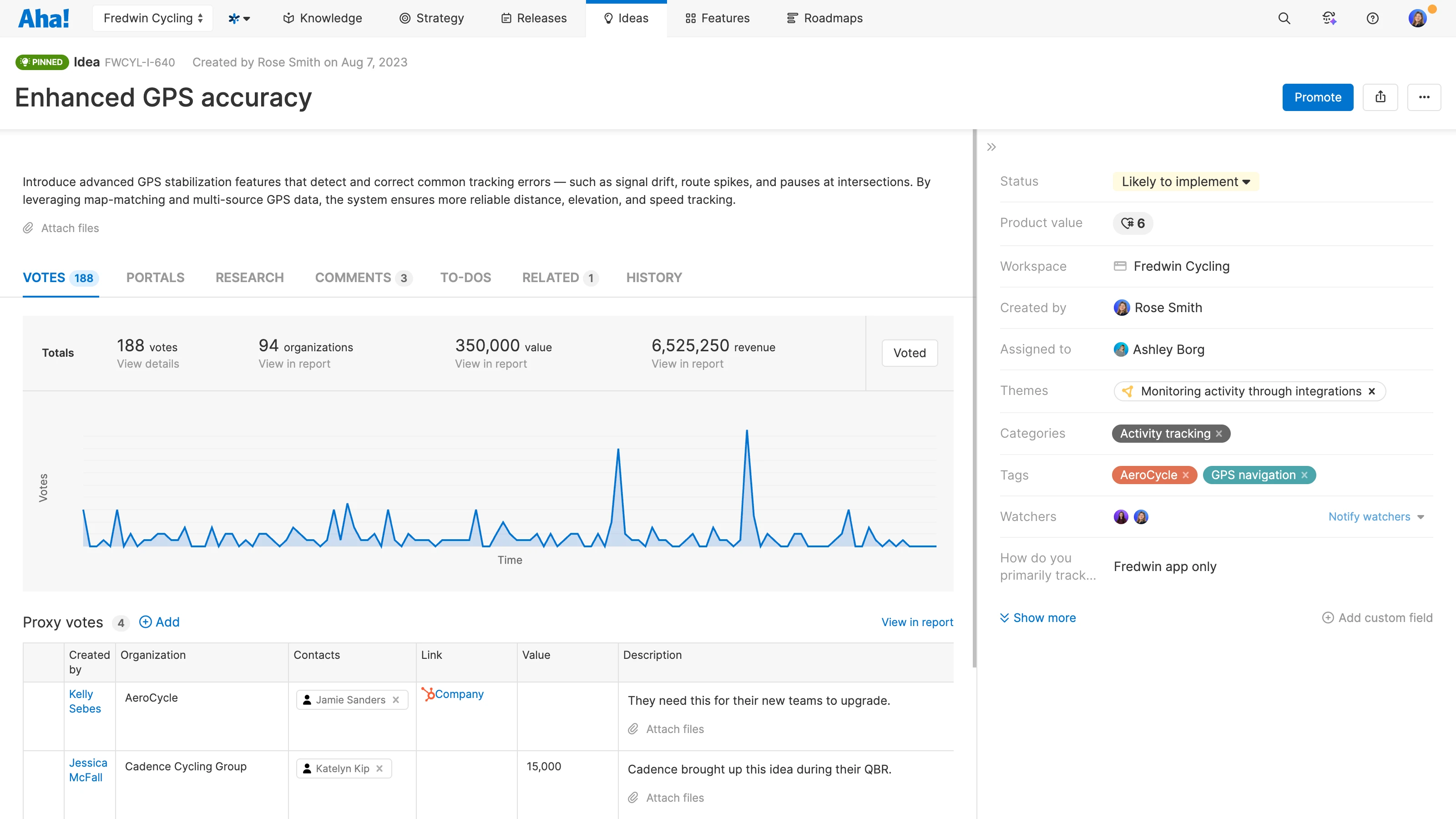Collapse the details sidebar with double chevron
1456x819 pixels.
pos(991,147)
